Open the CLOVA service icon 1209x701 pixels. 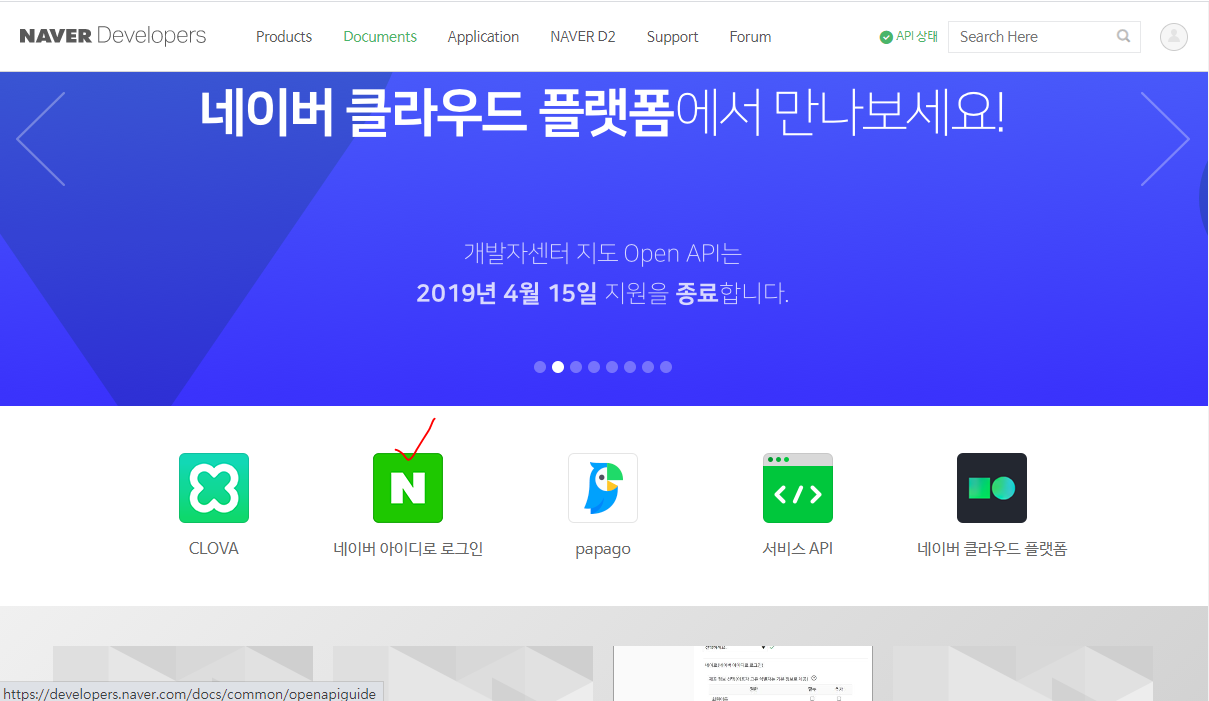coord(214,488)
